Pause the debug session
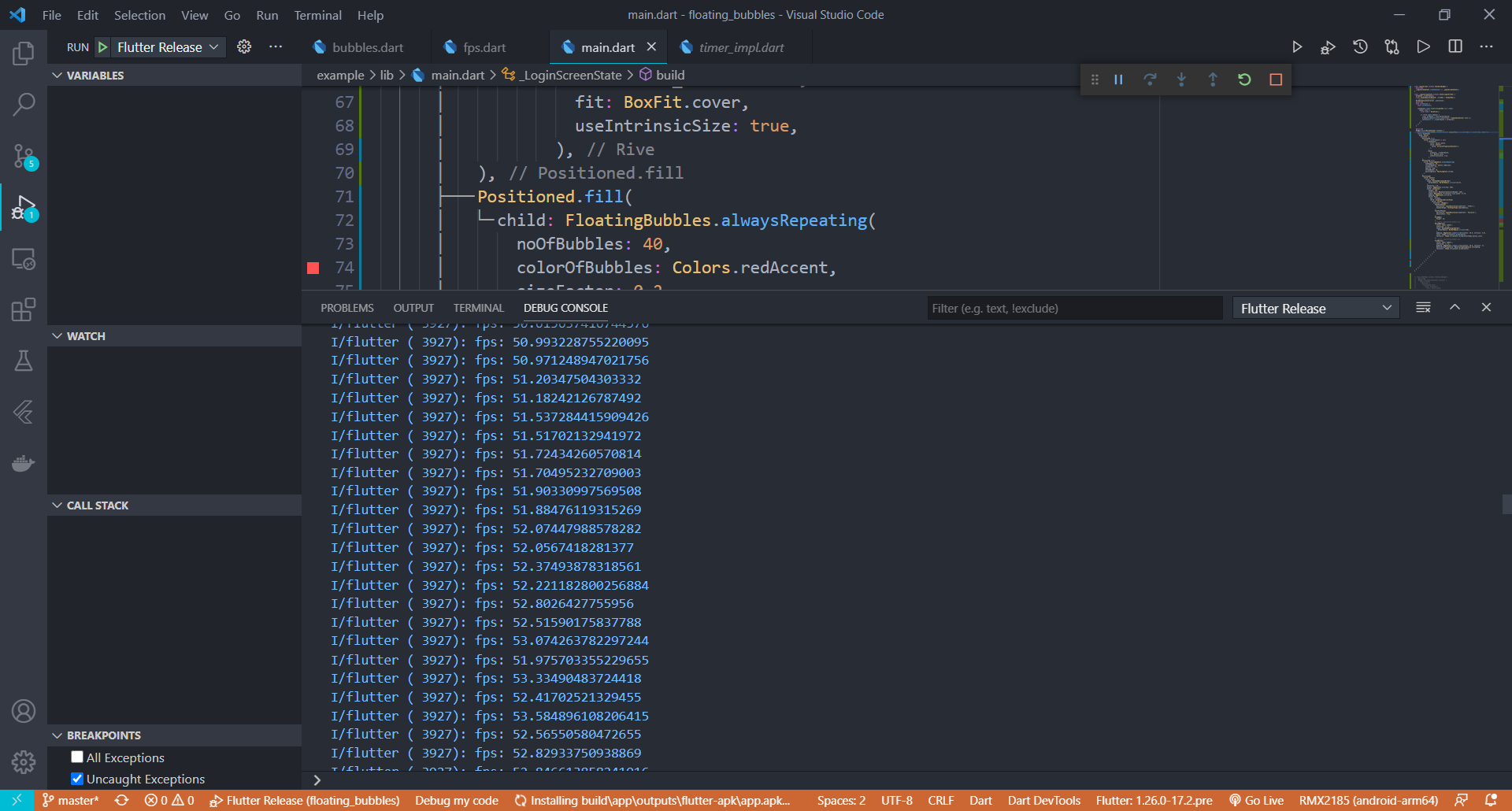1512x811 pixels. [1118, 80]
